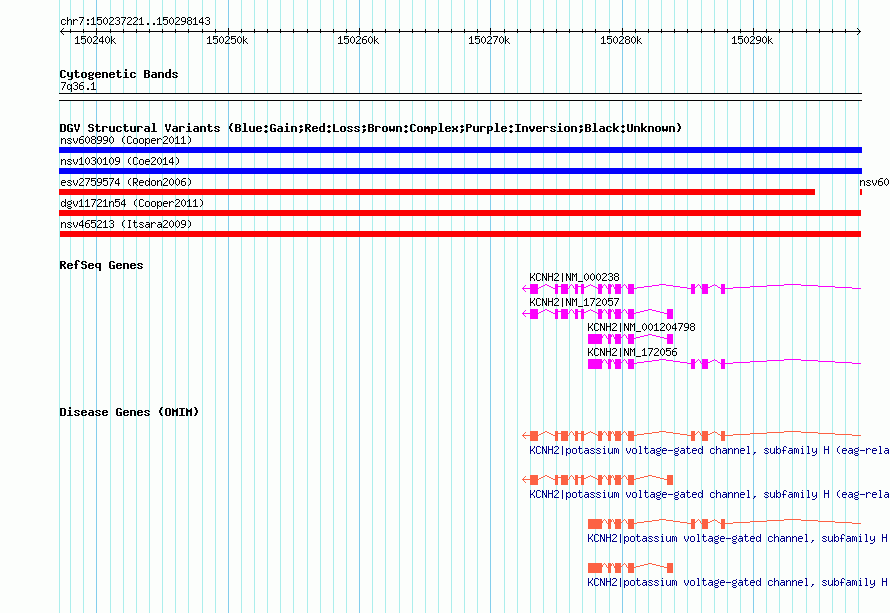Click the KCNH2 NM_172057 magenta gene glyph
Viewport: 890px width, 613px height.
coord(598,314)
